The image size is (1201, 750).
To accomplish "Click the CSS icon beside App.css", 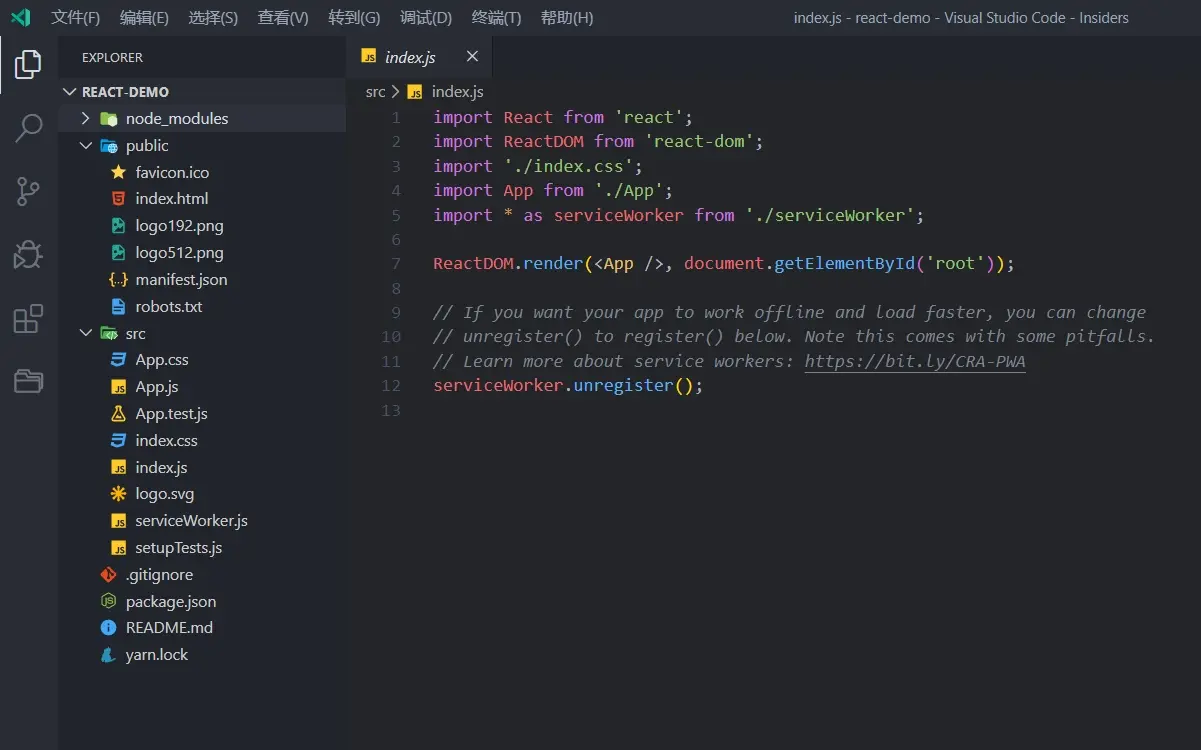I will (118, 360).
